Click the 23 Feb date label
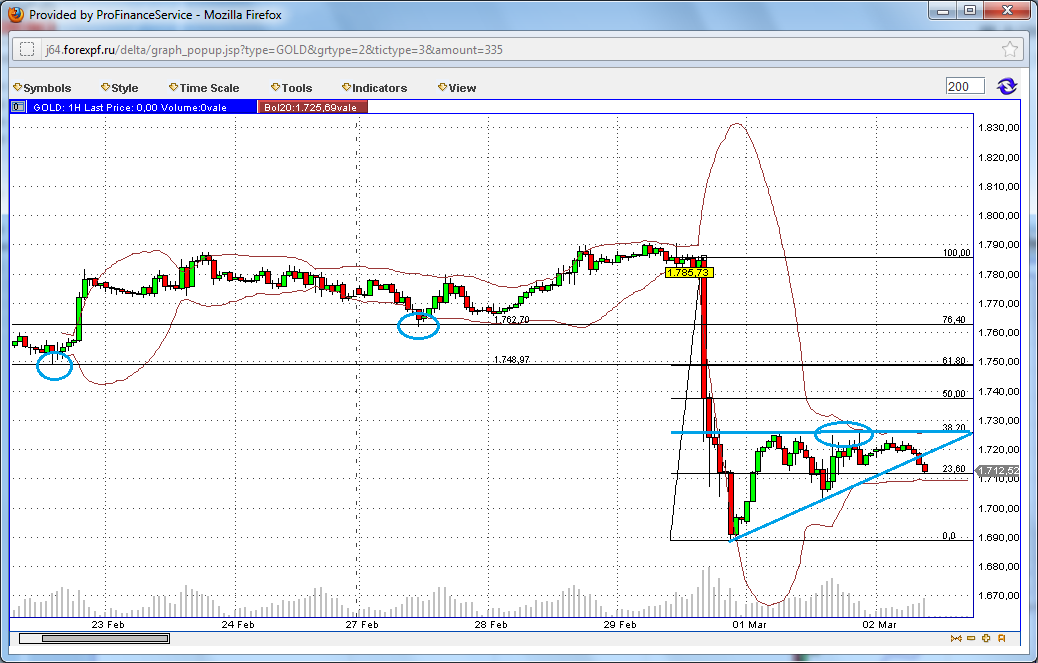This screenshot has width=1038, height=663. (108, 625)
